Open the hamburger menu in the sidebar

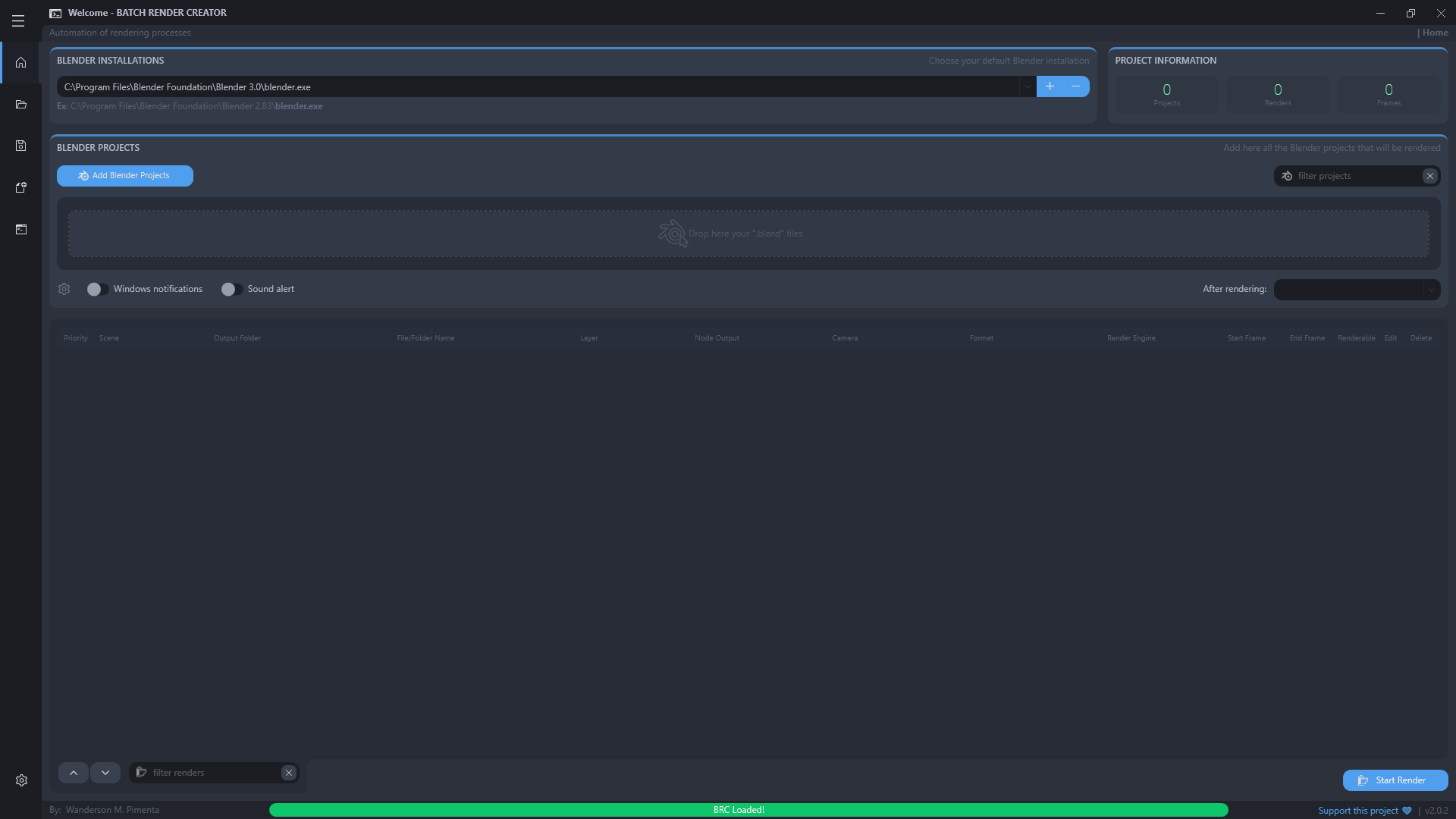point(18,21)
